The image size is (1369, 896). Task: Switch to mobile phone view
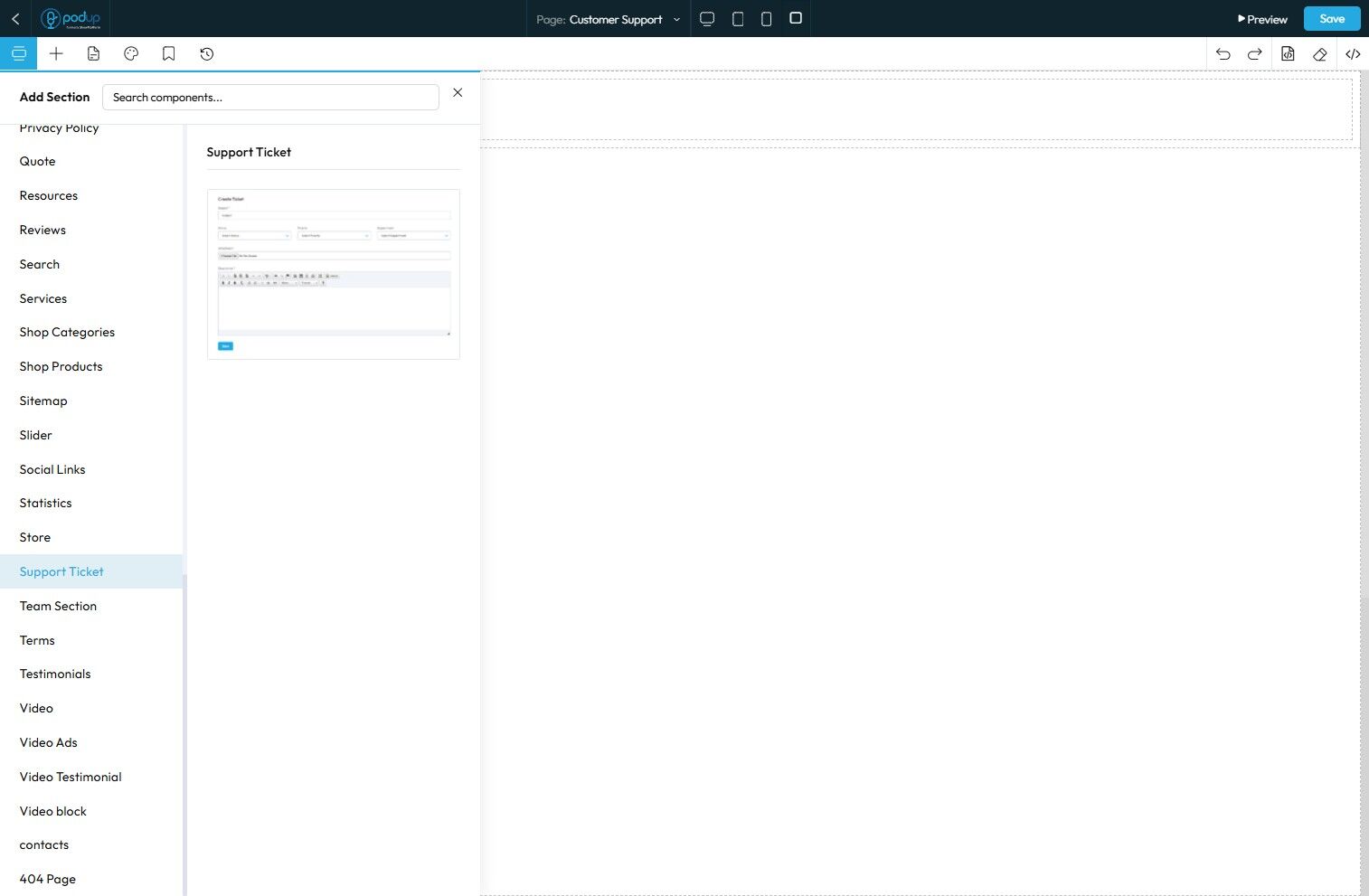tap(766, 19)
